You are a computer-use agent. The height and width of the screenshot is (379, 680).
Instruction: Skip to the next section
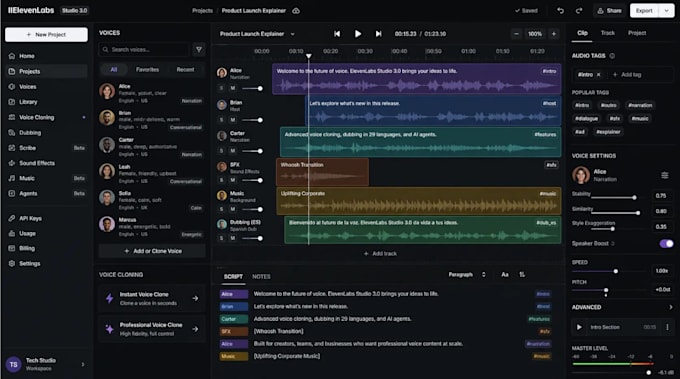pyautogui.click(x=379, y=34)
